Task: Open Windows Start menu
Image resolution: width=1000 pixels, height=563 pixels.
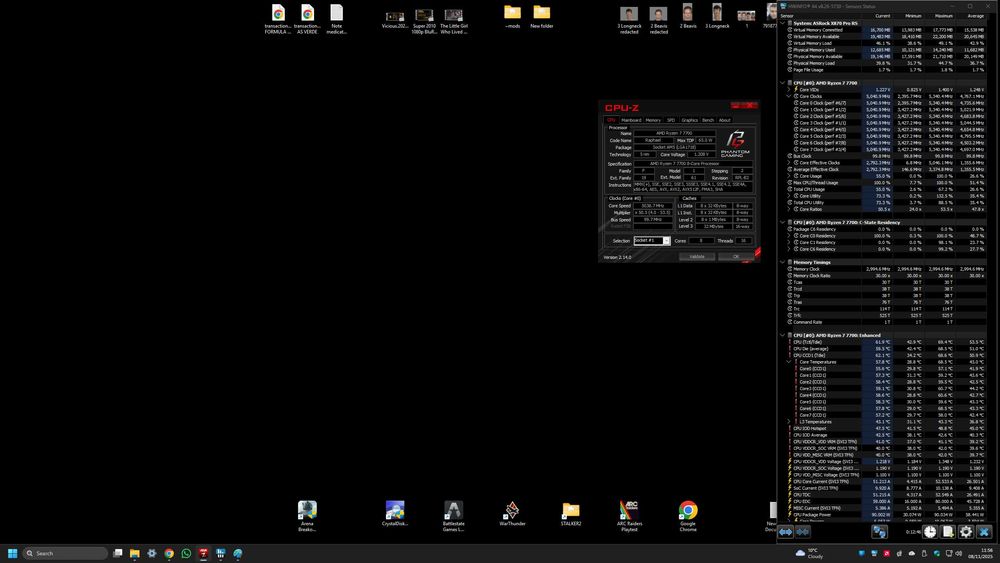Action: [12, 553]
